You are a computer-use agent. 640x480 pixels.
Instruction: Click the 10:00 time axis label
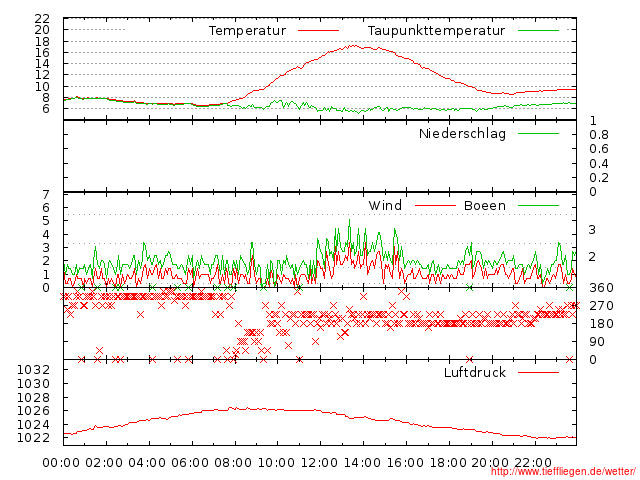click(x=276, y=463)
